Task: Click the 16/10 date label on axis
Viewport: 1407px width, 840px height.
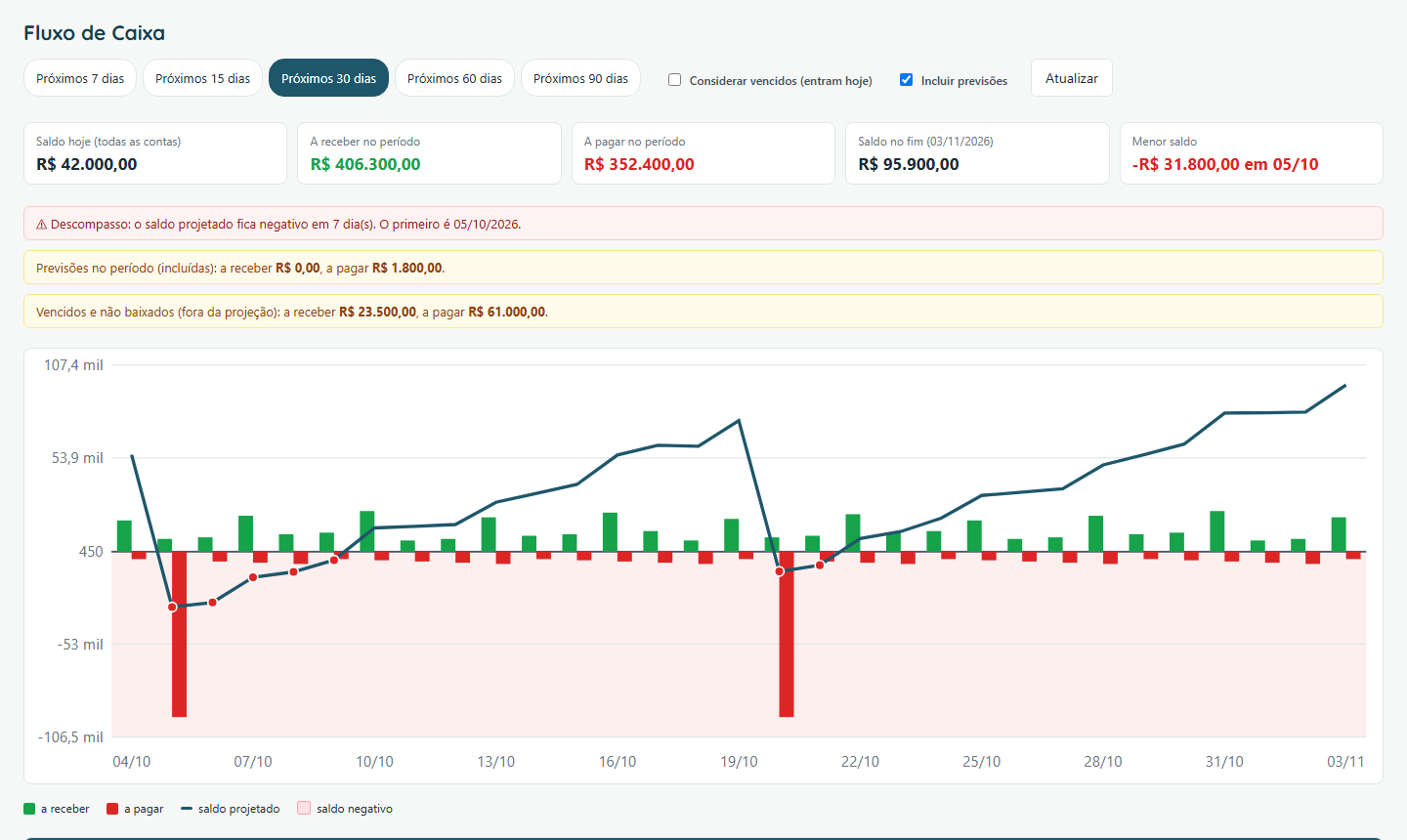Action: [x=618, y=762]
